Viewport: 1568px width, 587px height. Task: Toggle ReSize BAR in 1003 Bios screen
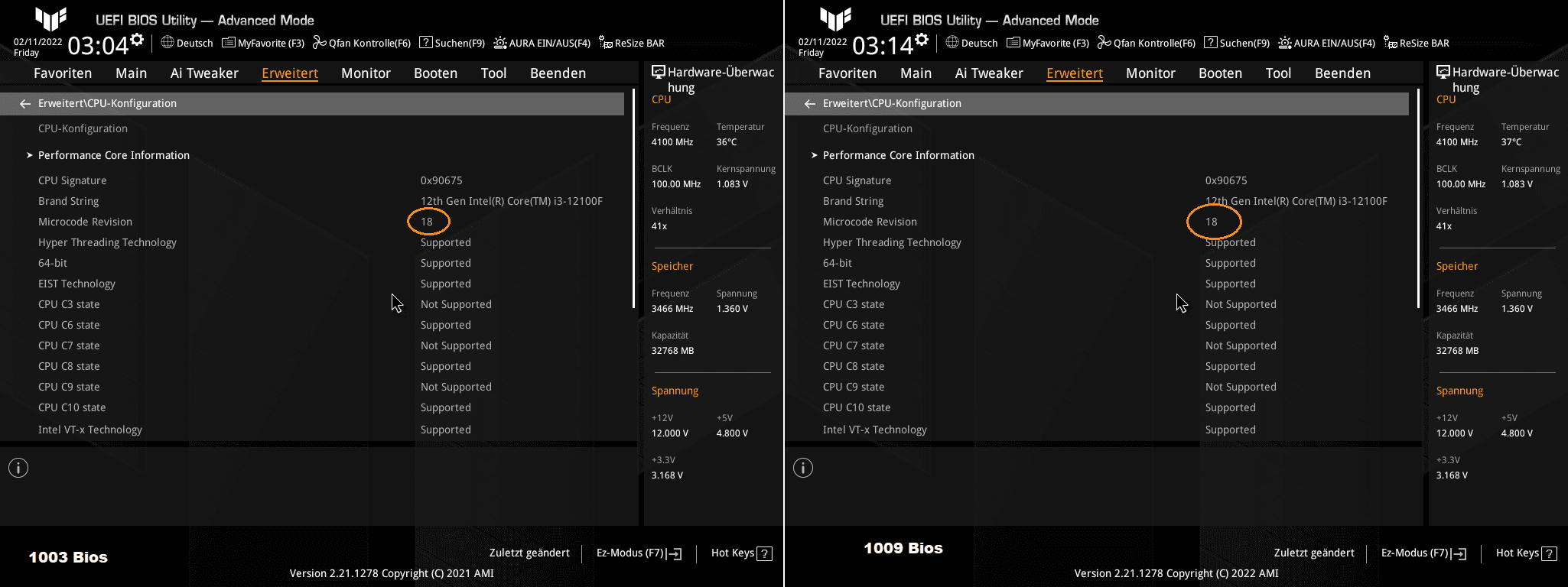[x=632, y=43]
